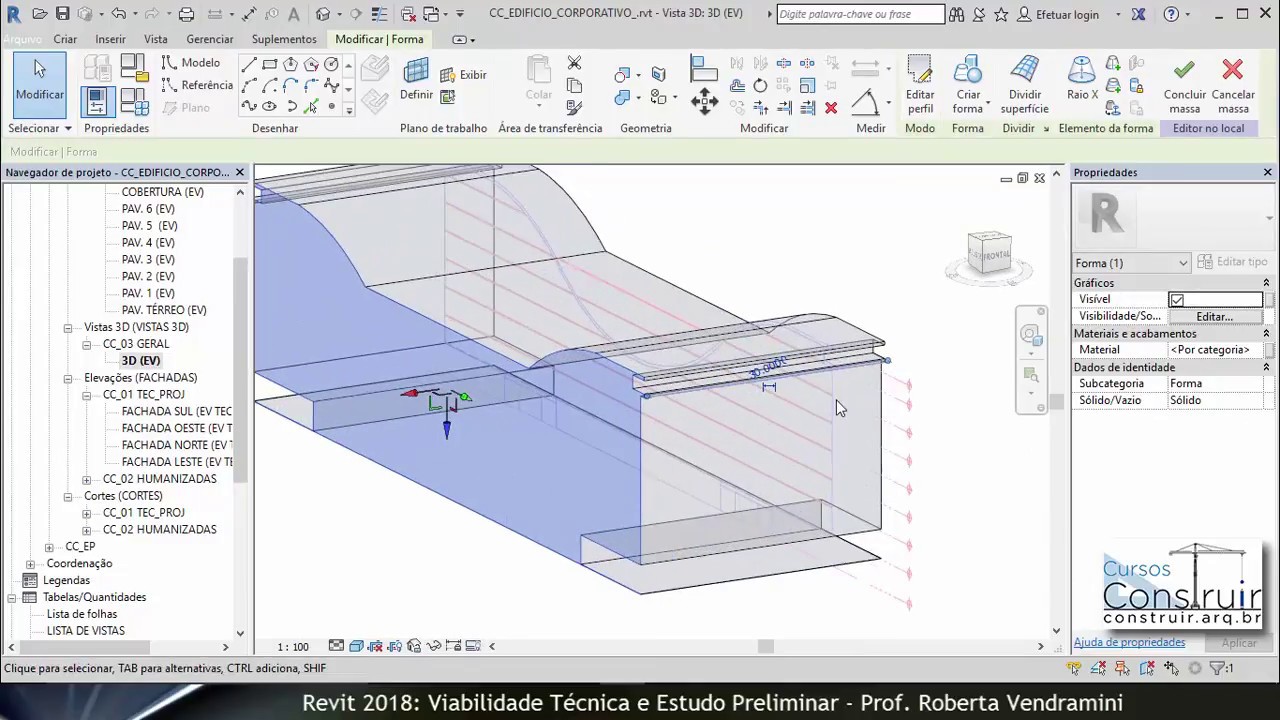The height and width of the screenshot is (720, 1280).
Task: Click the Print icon in quick access
Action: (186, 14)
